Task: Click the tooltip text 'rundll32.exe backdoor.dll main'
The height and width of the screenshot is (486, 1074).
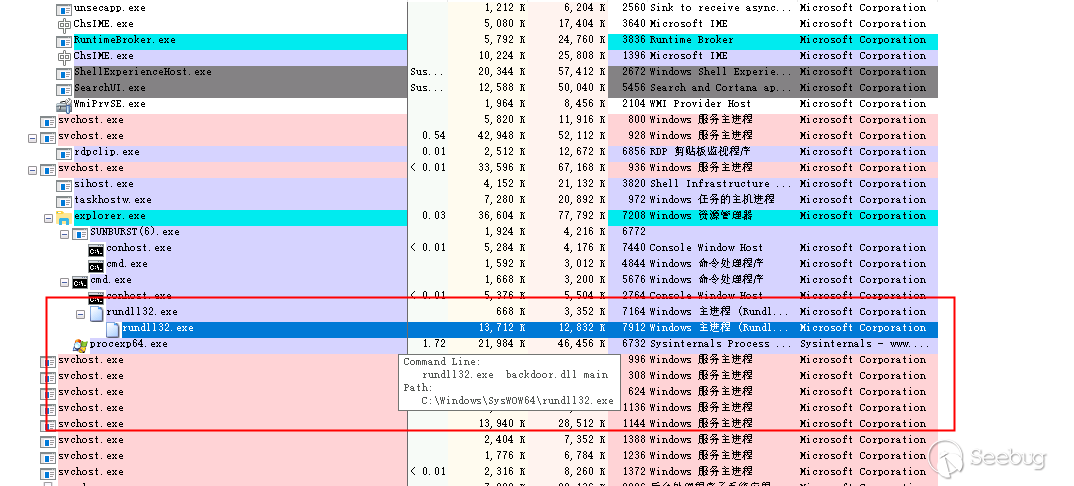Action: point(515,374)
